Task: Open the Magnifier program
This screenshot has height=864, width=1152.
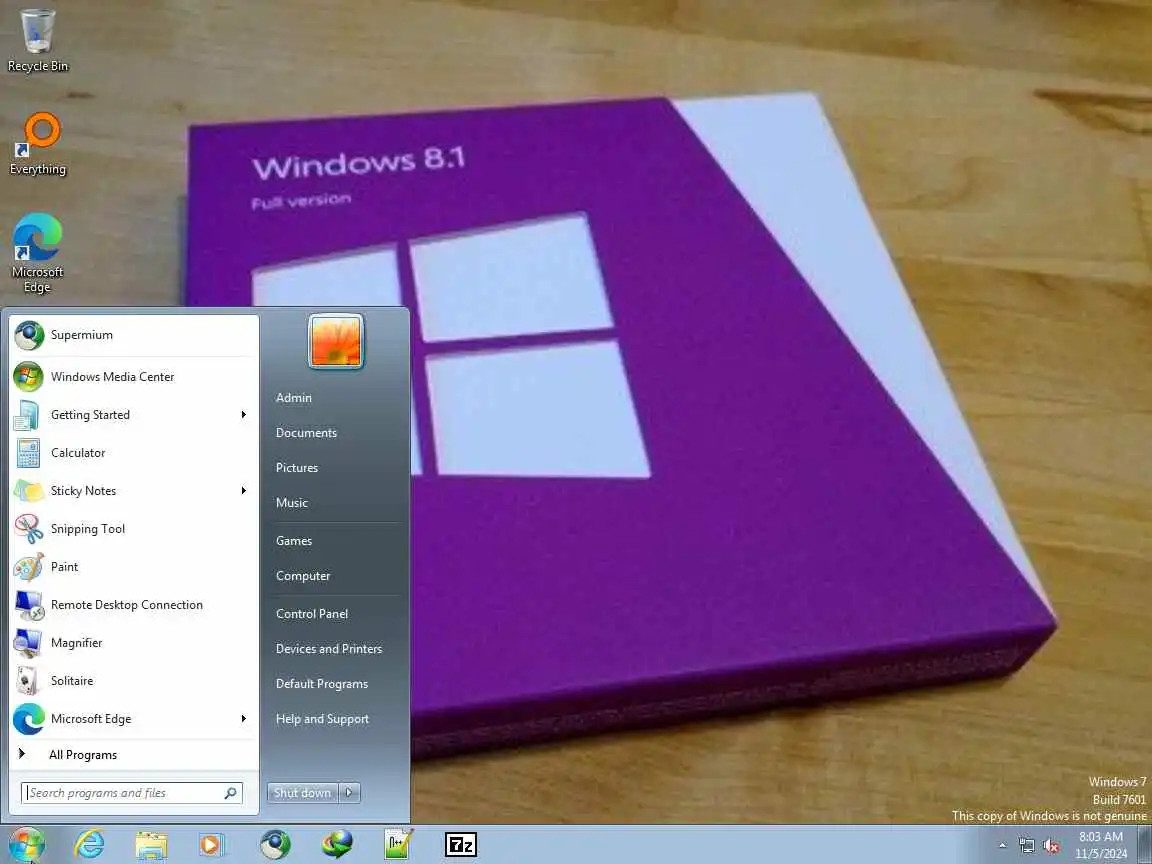Action: (134, 643)
